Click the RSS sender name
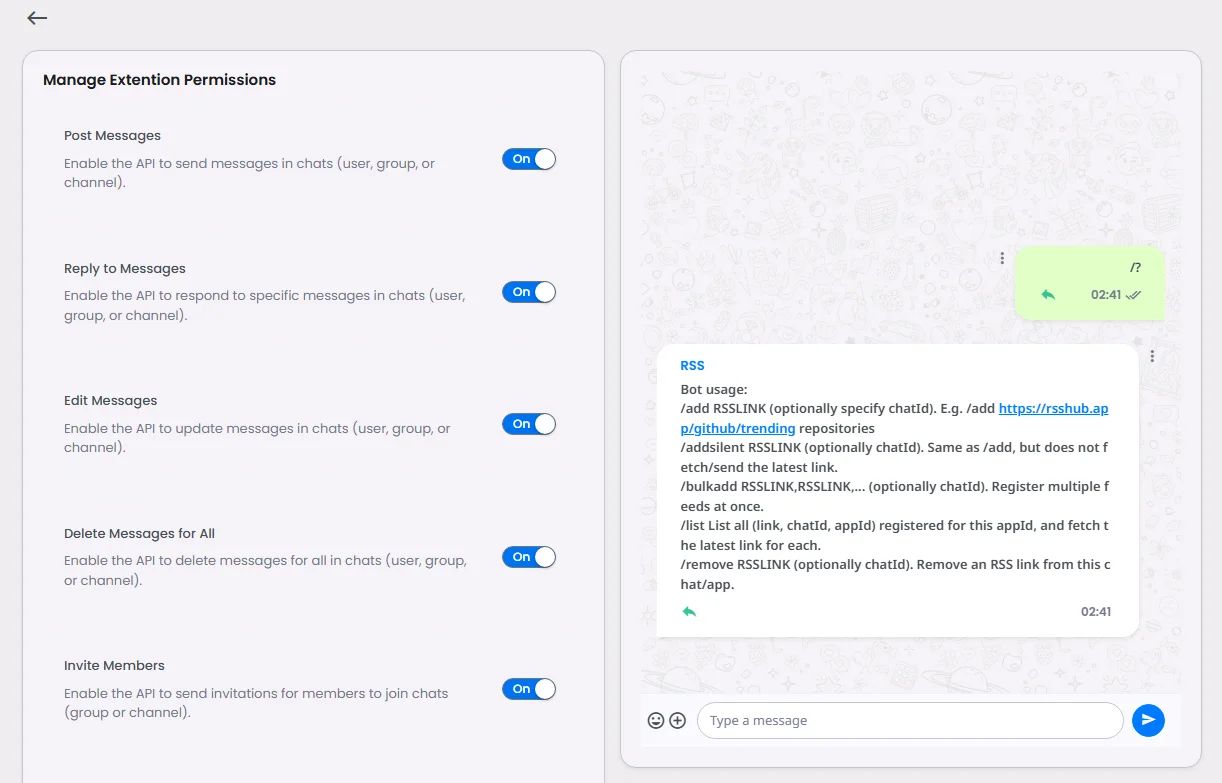This screenshot has height=783, width=1222. tap(692, 366)
